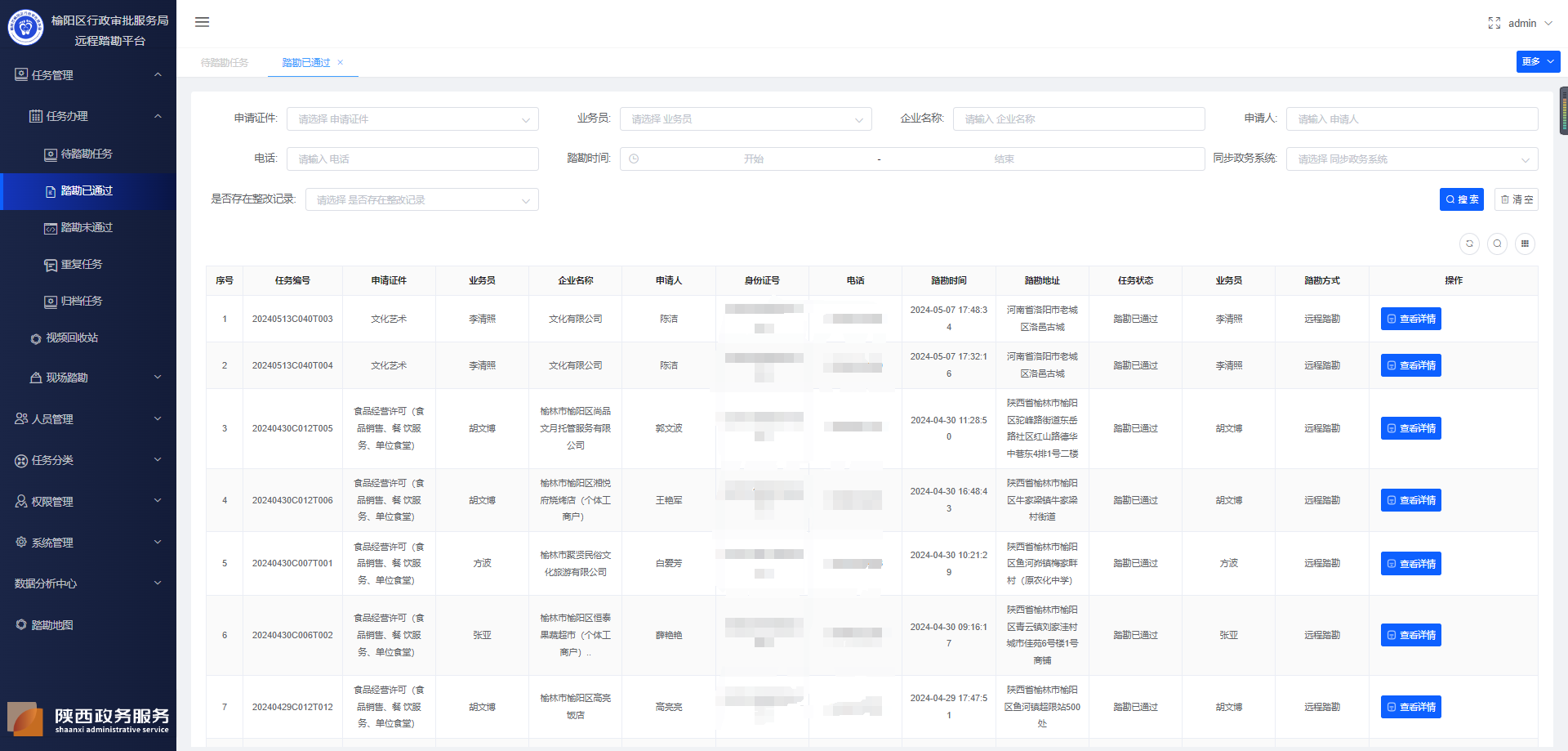The image size is (1568, 751).
Task: View details for task 20240430C012T005
Action: pyautogui.click(x=1411, y=428)
